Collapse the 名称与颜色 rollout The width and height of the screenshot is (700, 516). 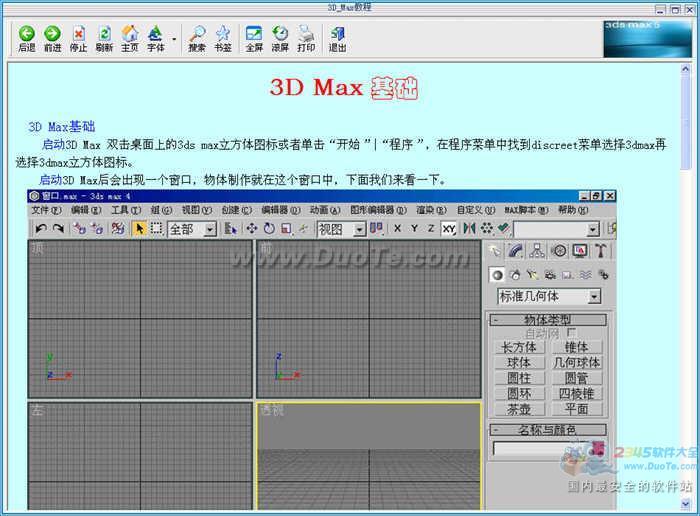tap(548, 430)
